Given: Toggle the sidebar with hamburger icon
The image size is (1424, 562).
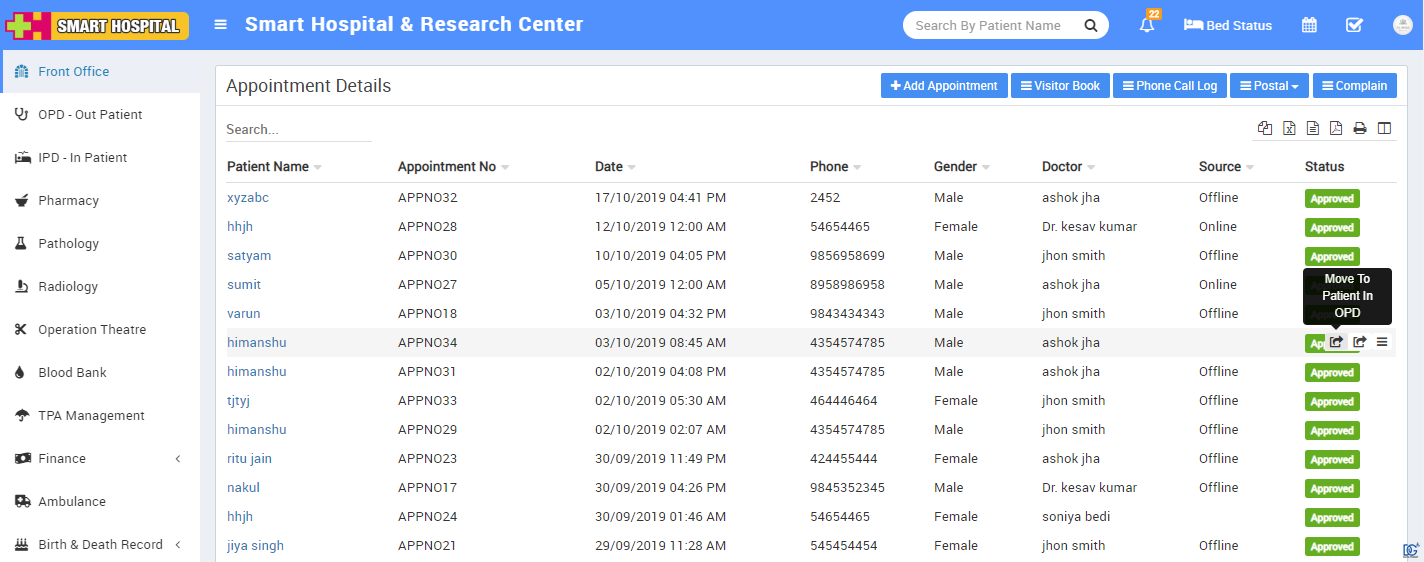Looking at the screenshot, I should click(221, 25).
